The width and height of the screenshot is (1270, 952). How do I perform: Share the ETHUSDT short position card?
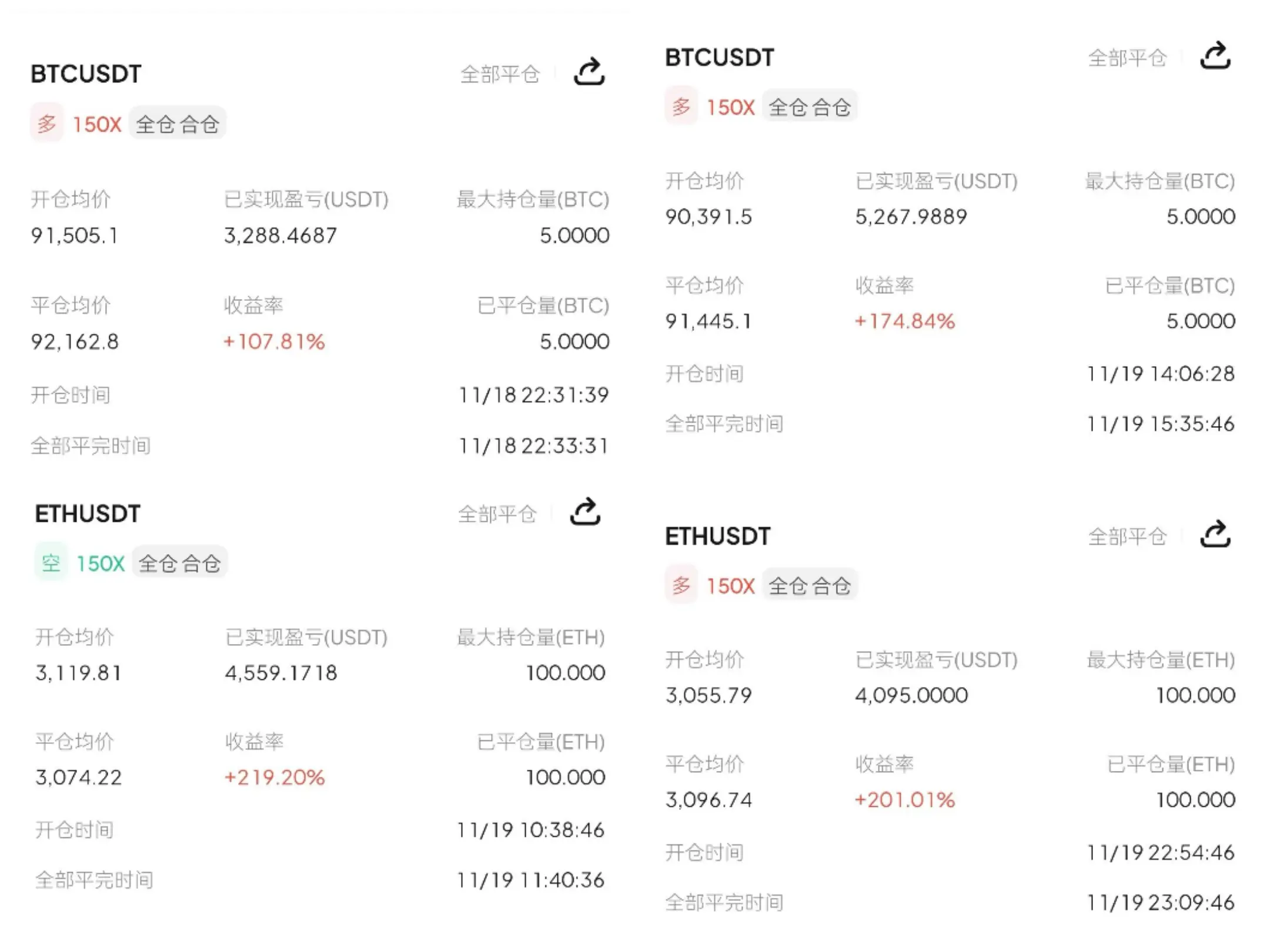[586, 512]
